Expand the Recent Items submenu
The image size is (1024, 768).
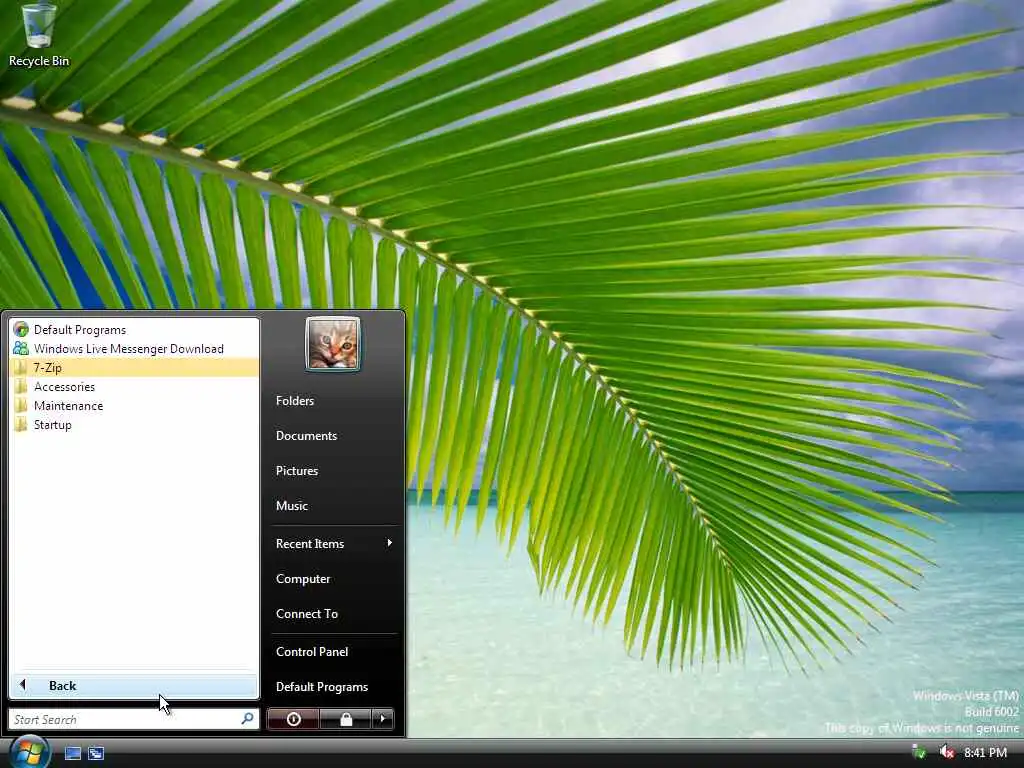pos(334,543)
